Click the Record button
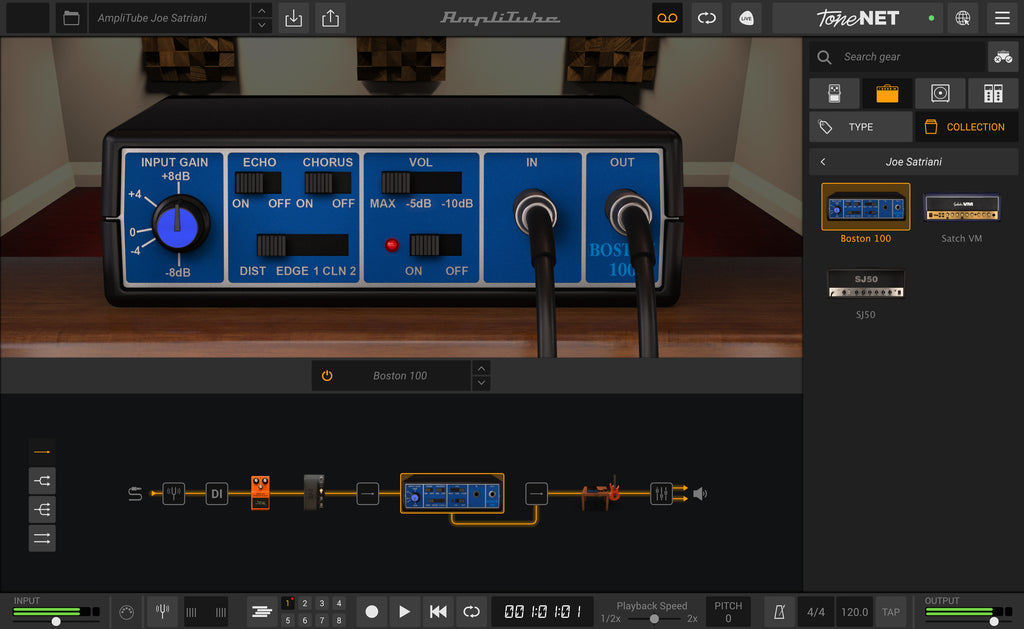The image size is (1024, 629). [x=372, y=611]
